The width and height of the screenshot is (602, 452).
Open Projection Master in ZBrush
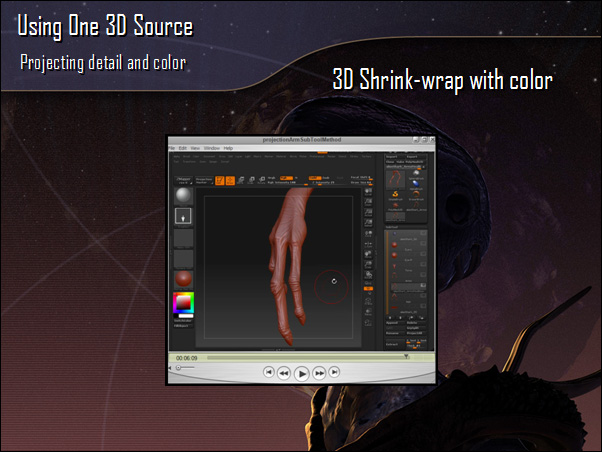[204, 180]
